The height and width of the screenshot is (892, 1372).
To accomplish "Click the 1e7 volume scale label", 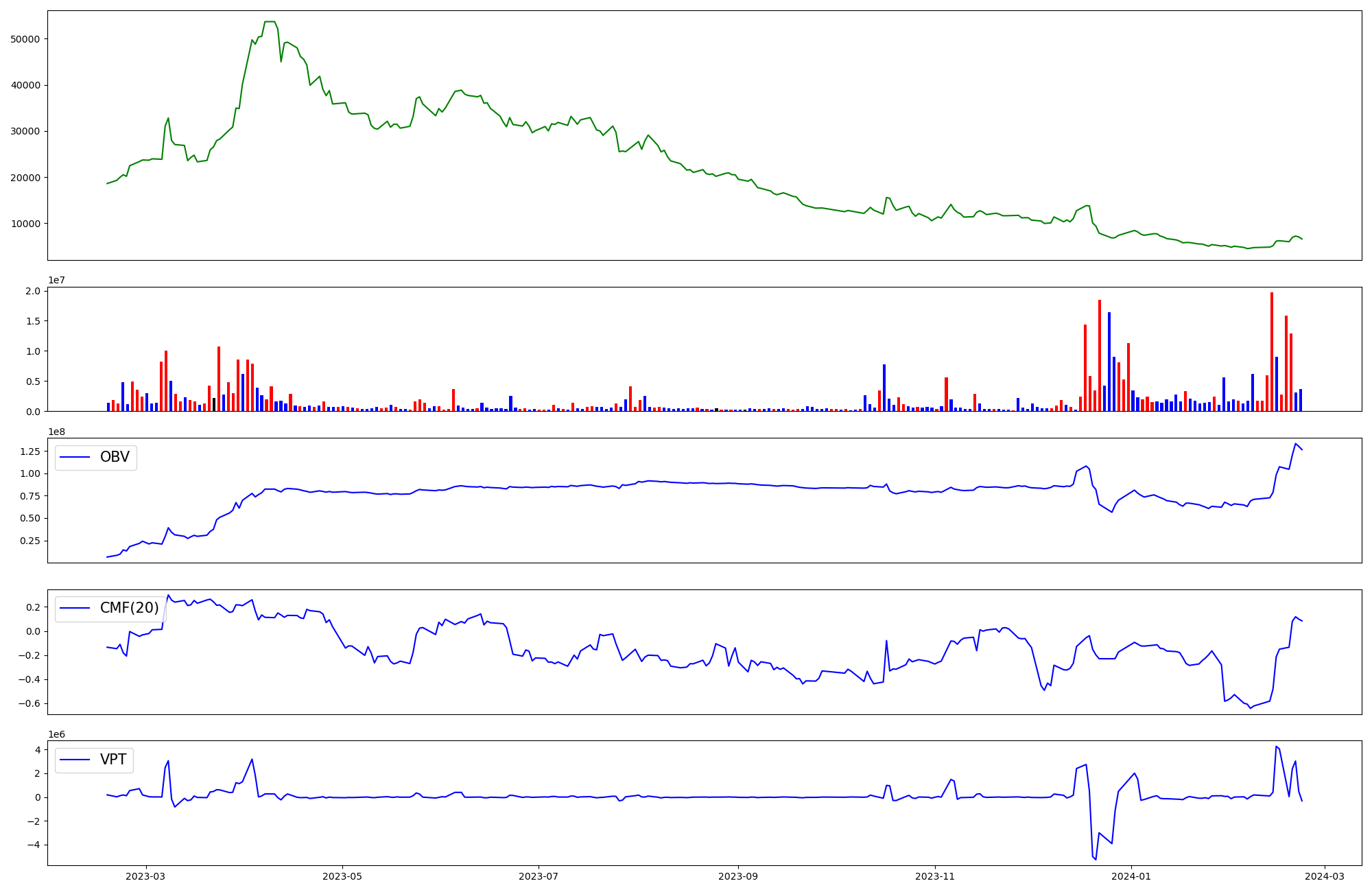I will 57,280.
